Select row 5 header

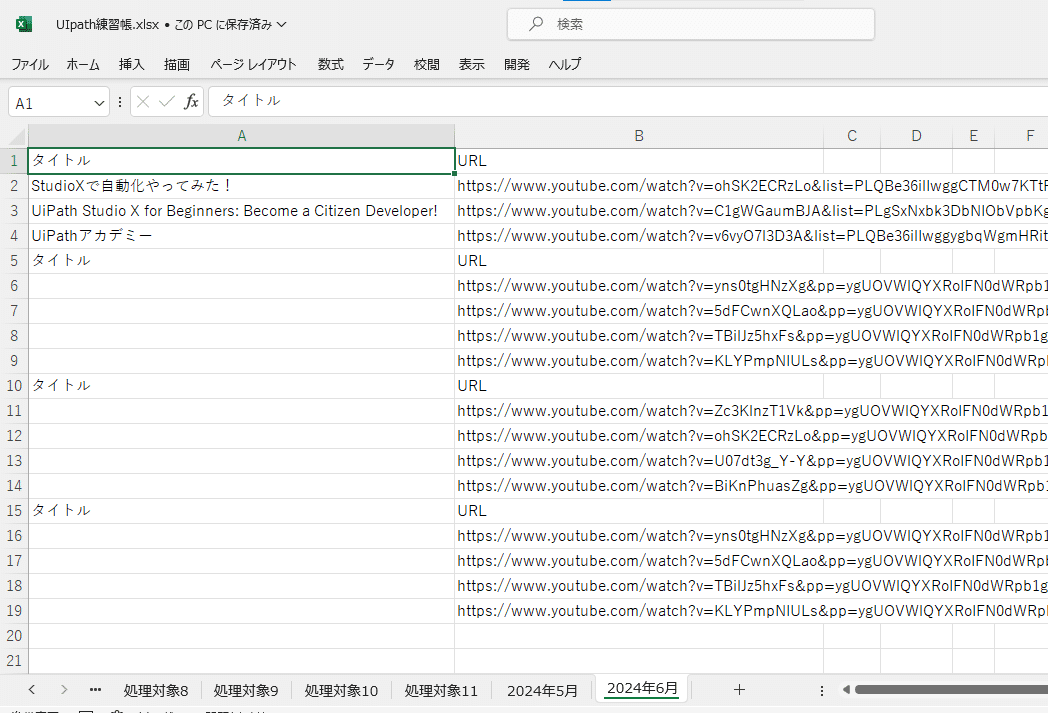[x=14, y=261]
